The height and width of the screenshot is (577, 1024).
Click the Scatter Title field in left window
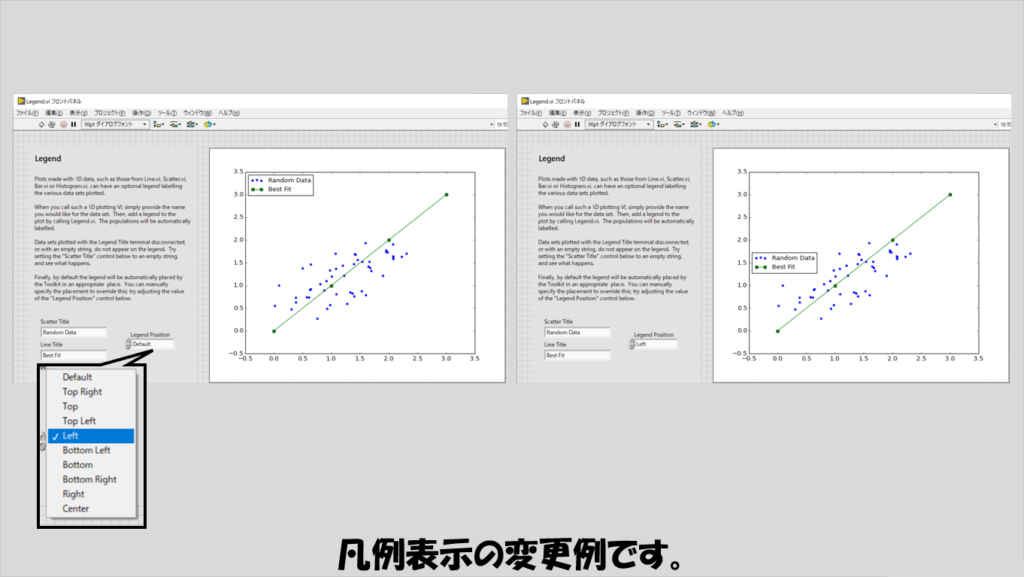point(73,332)
